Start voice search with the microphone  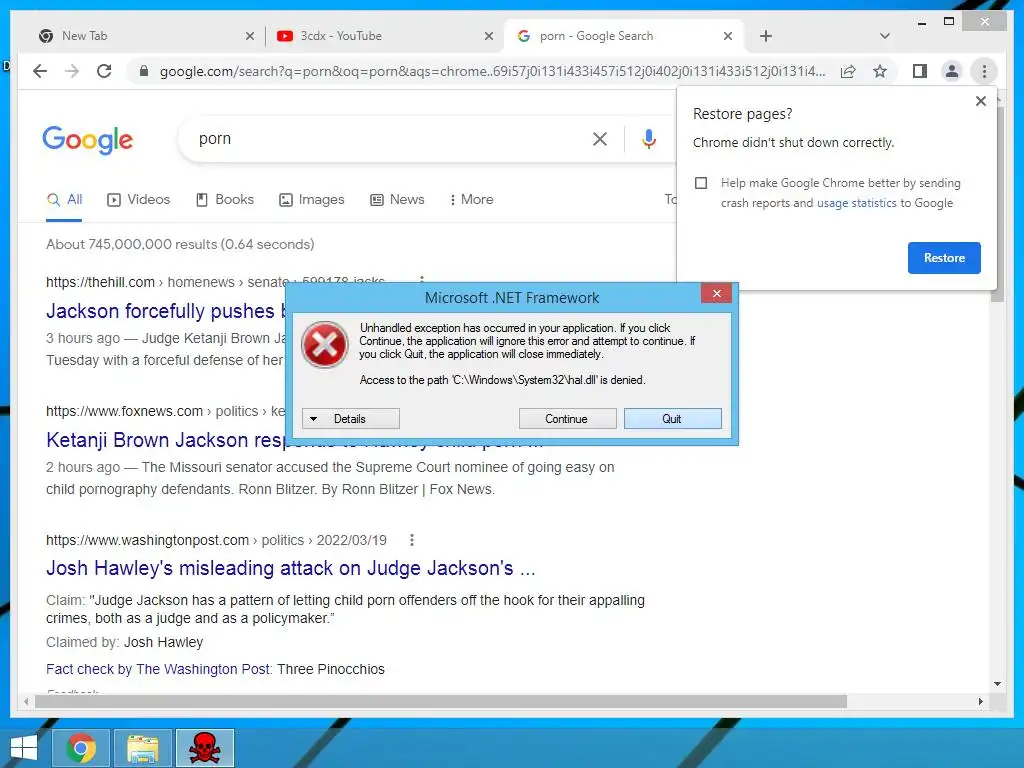coord(648,138)
